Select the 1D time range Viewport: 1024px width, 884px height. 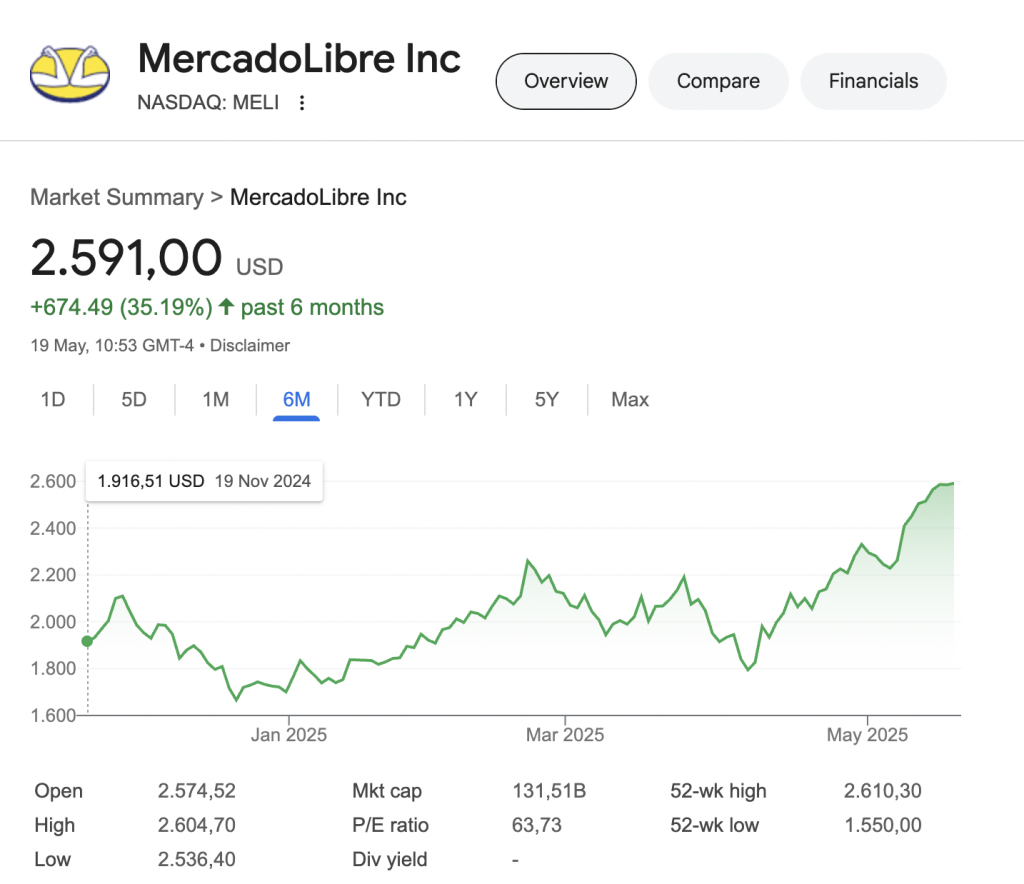click(53, 399)
